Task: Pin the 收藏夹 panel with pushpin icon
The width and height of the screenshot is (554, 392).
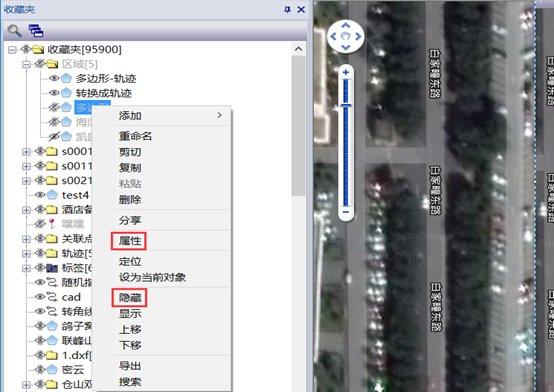Action: (287, 10)
